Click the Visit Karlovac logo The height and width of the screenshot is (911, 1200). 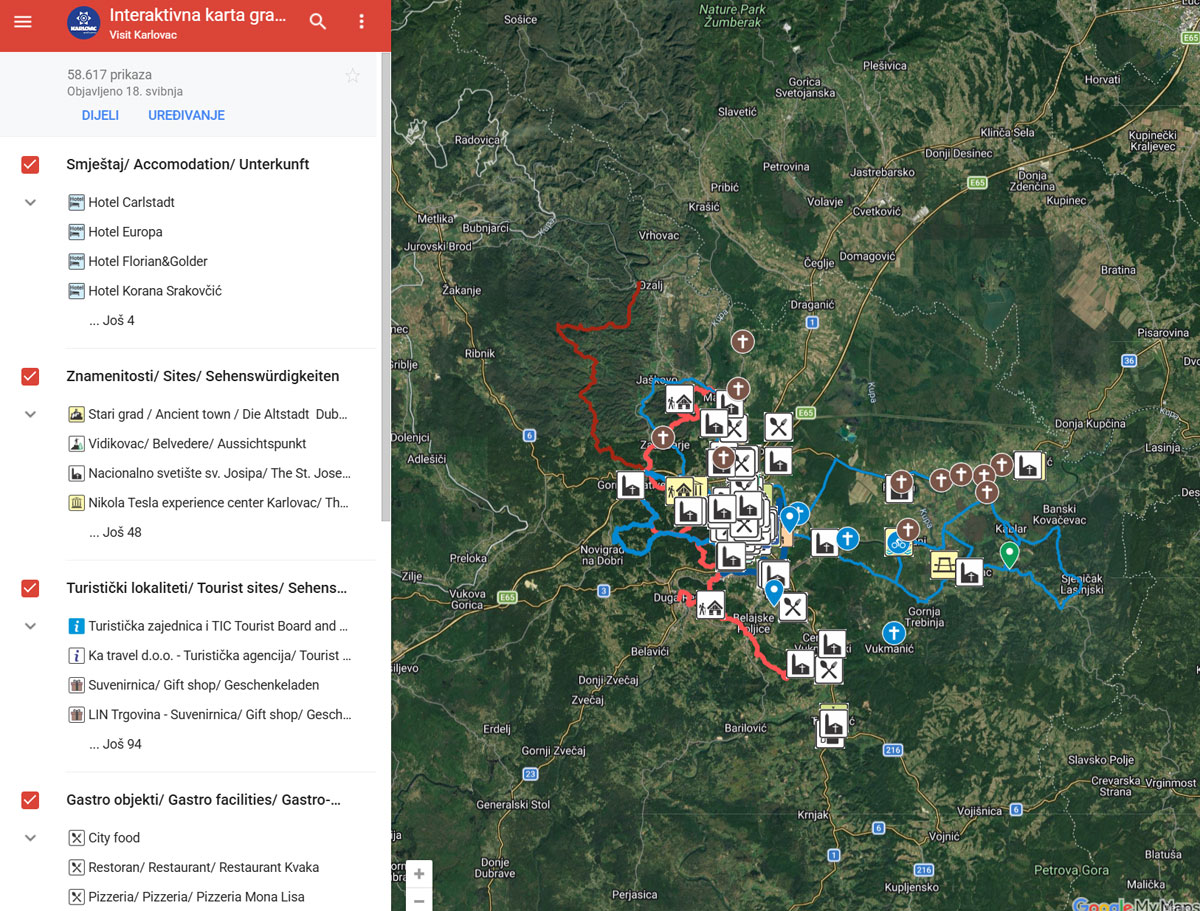coord(83,22)
